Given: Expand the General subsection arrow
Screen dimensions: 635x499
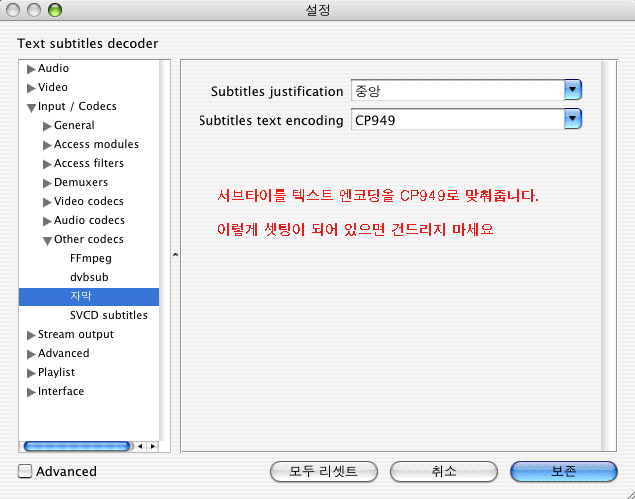Looking at the screenshot, I should [47, 126].
